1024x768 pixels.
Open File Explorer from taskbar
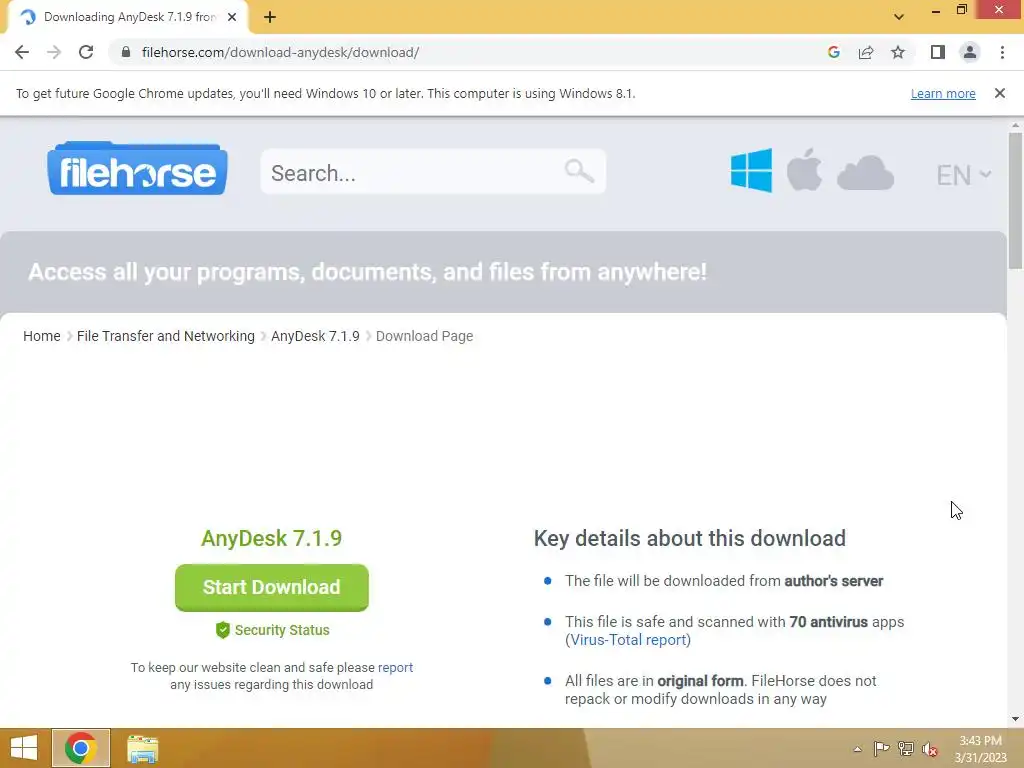[142, 749]
